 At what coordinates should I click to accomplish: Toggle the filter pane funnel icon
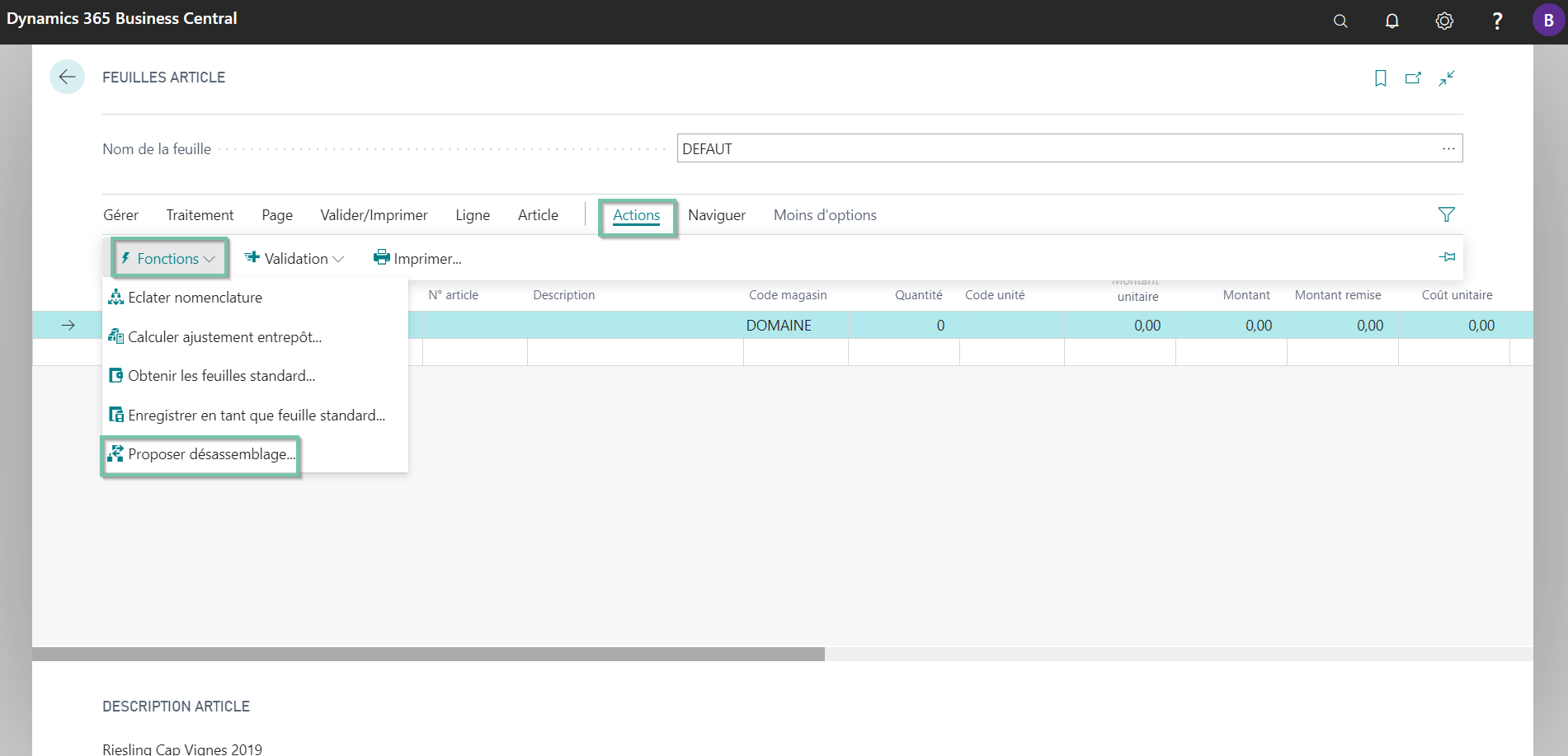coord(1447,214)
